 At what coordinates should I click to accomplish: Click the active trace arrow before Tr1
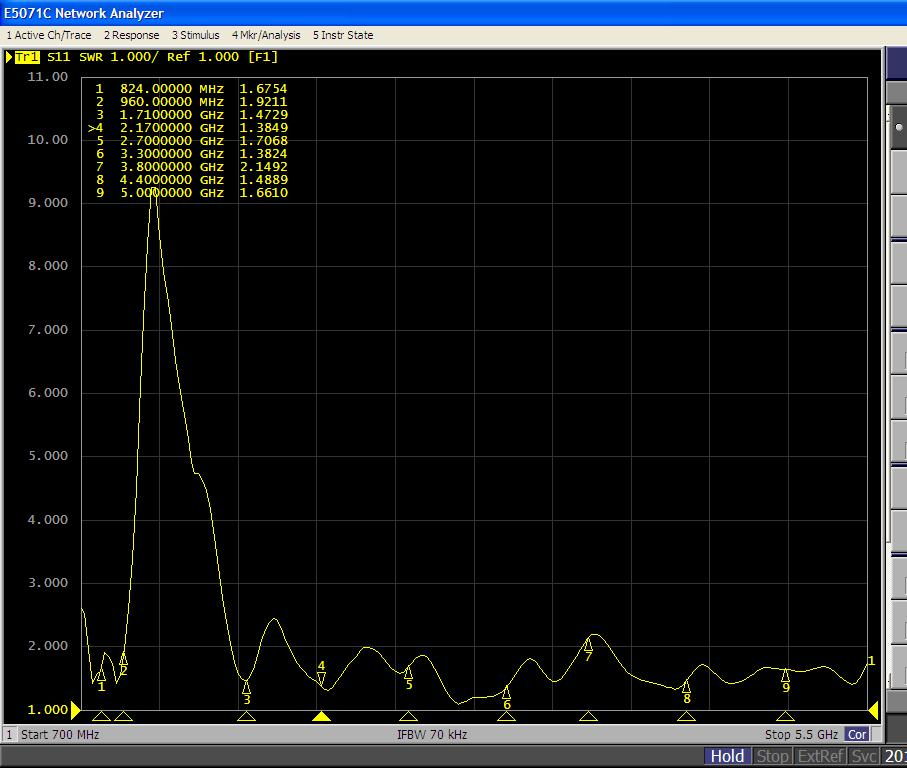9,57
